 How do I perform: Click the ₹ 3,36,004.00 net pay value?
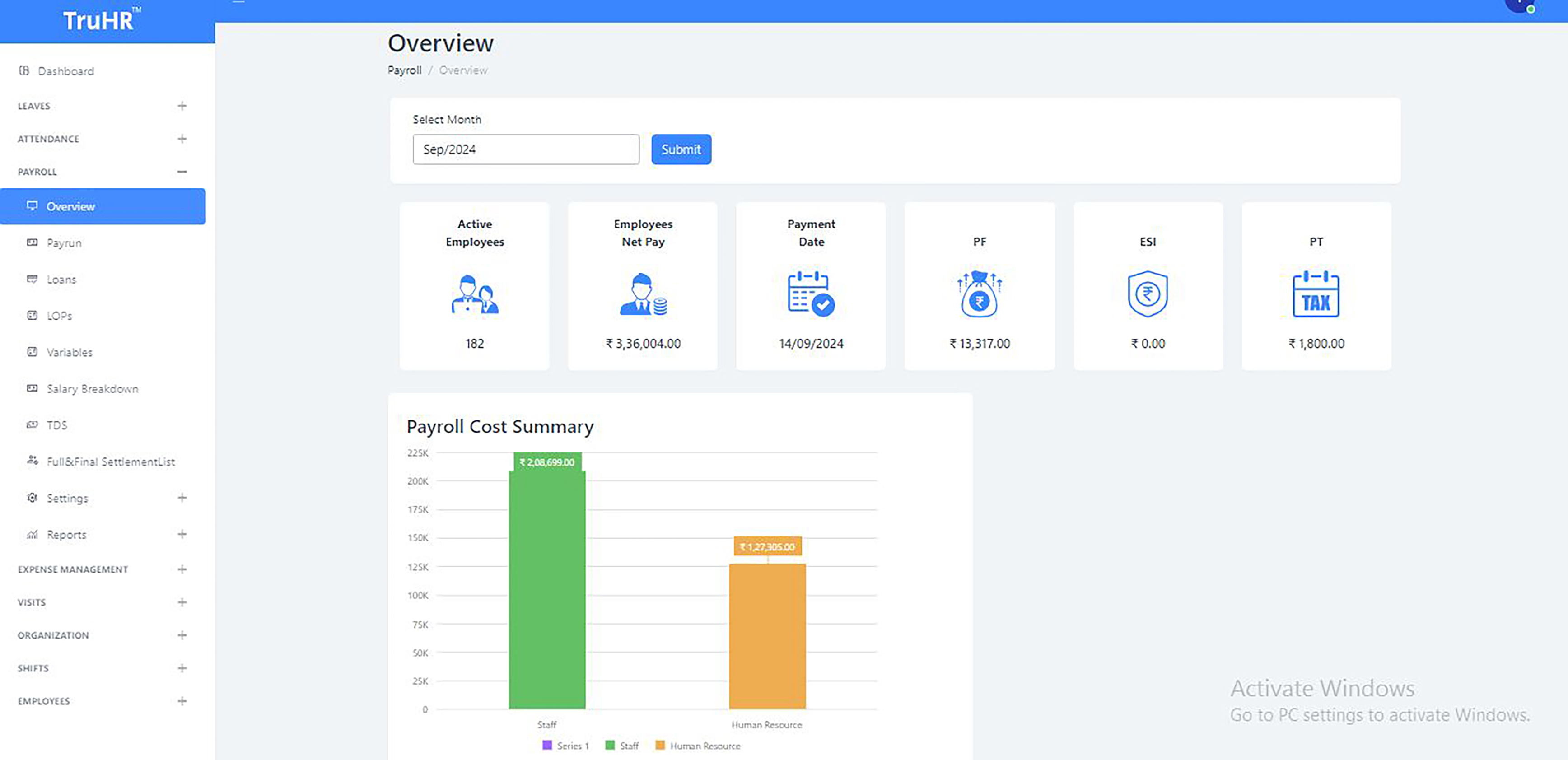pos(644,344)
